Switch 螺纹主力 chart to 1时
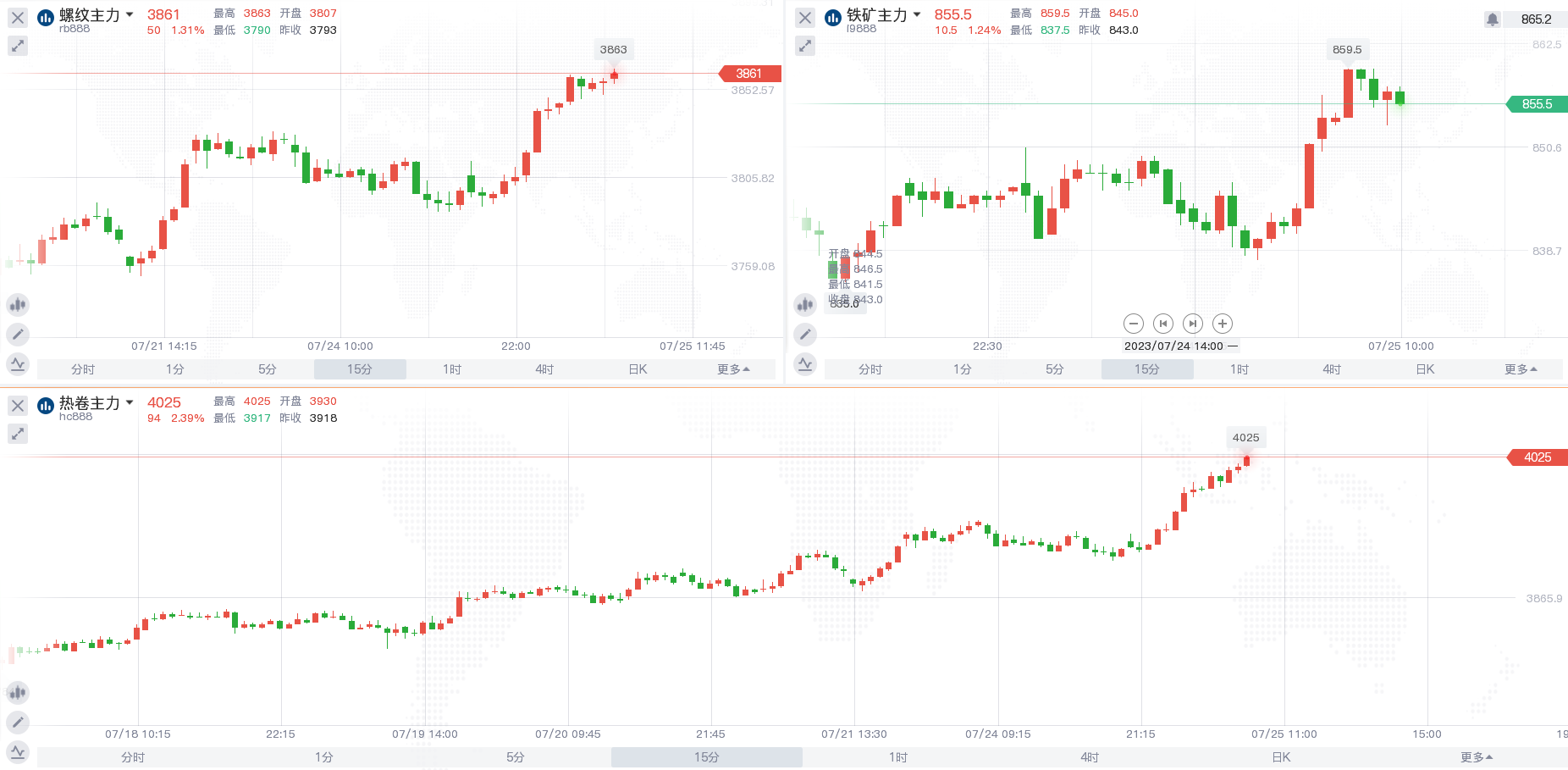This screenshot has width=1568, height=770. click(x=452, y=369)
